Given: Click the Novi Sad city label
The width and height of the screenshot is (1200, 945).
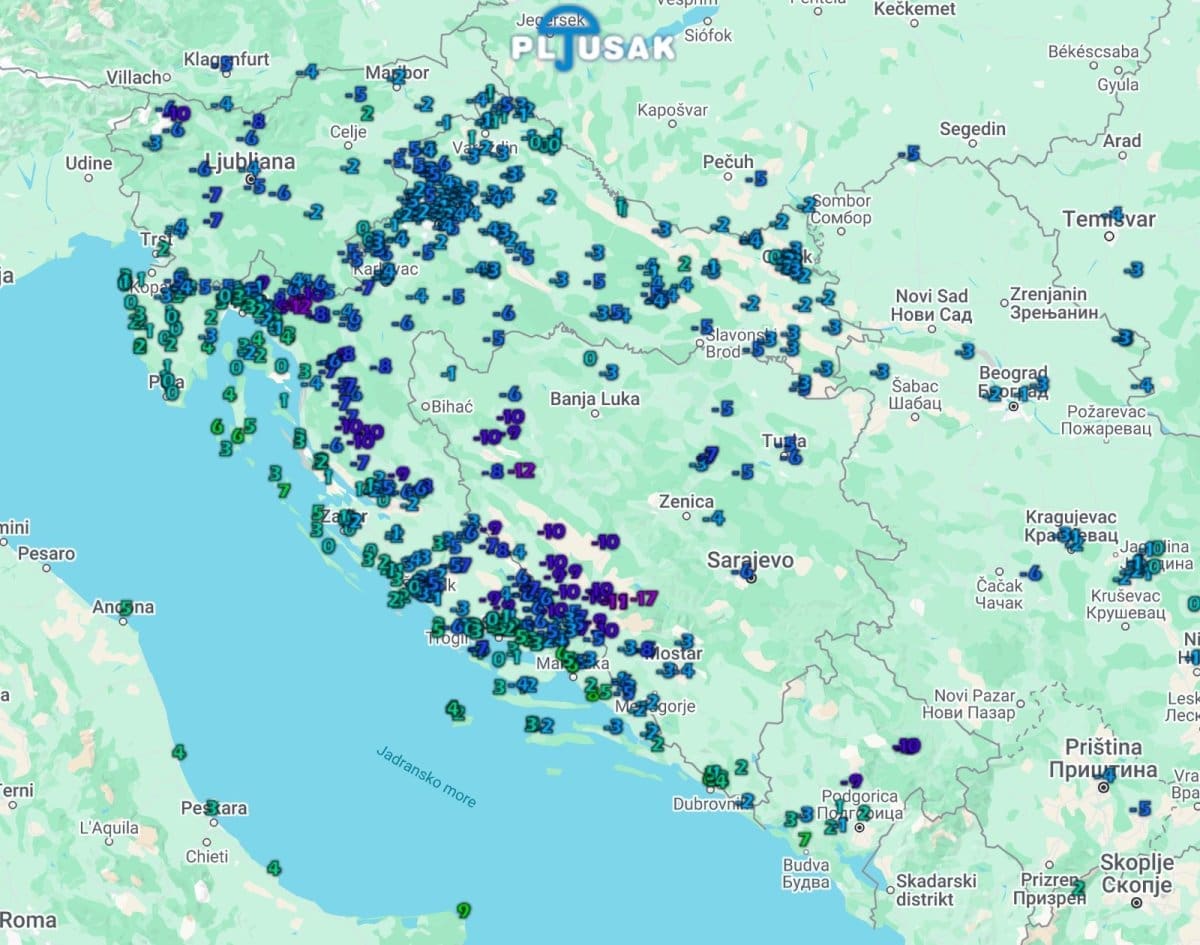Looking at the screenshot, I should tap(932, 296).
